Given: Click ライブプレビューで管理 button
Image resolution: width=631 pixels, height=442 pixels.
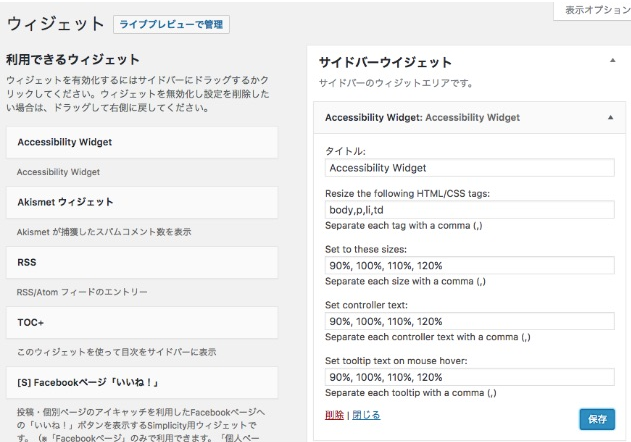Looking at the screenshot, I should coord(171,25).
